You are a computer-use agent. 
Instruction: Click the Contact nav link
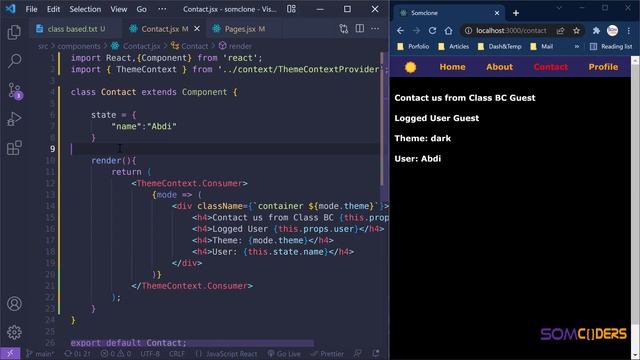pyautogui.click(x=551, y=67)
